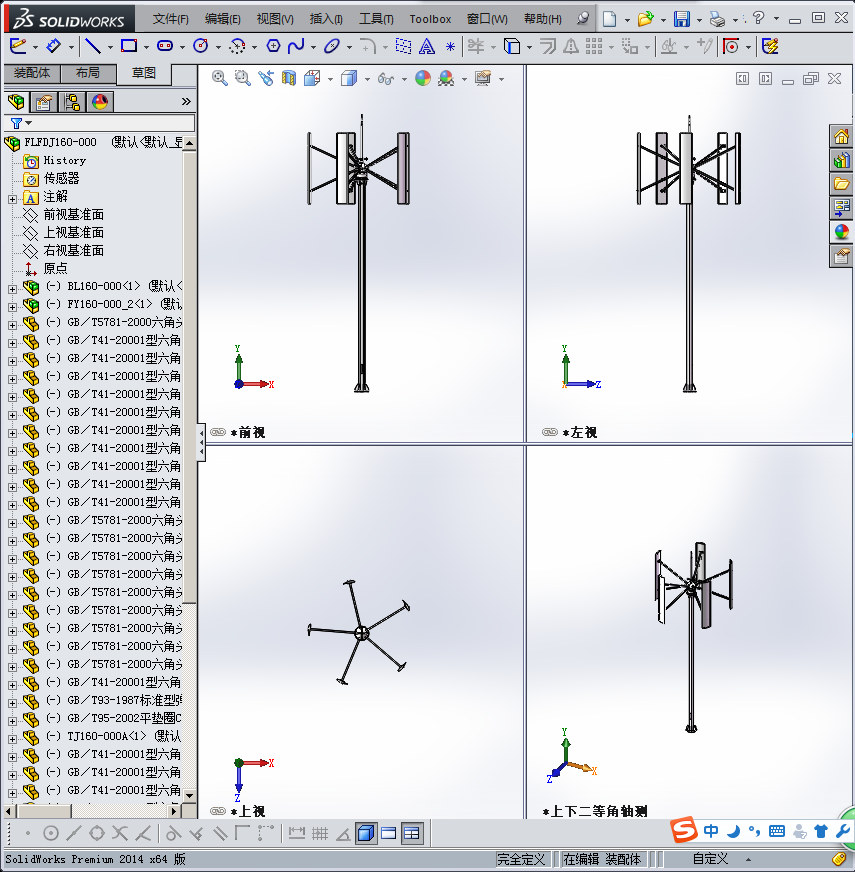Open the ConfigurationManager tab icon
The image size is (855, 872).
72,101
